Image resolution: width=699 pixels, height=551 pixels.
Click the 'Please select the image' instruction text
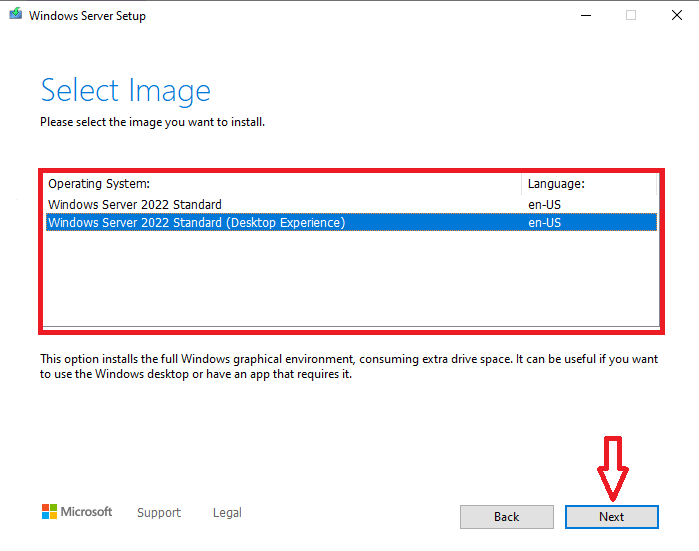[152, 122]
